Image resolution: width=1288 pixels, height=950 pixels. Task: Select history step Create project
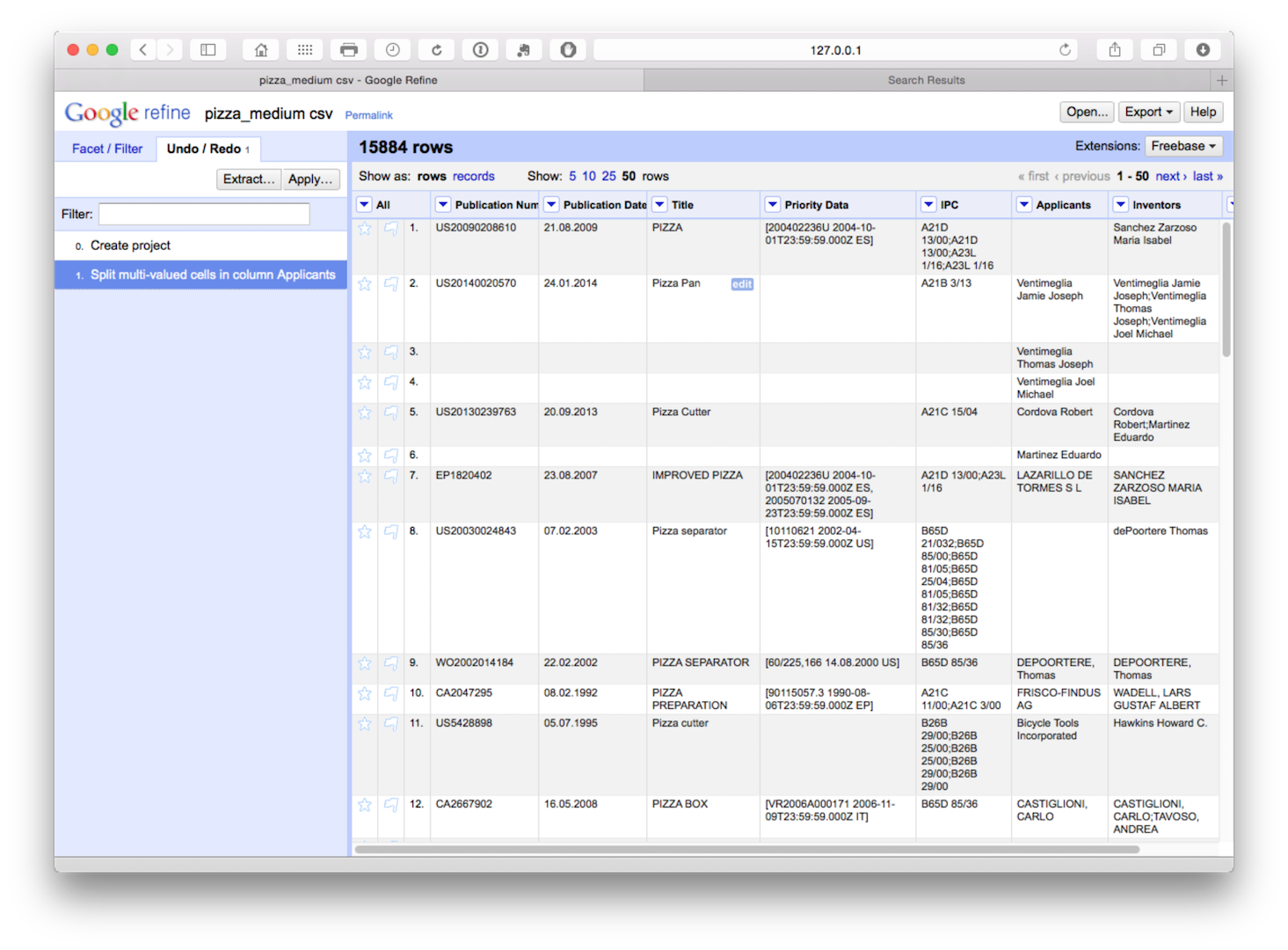[200, 245]
